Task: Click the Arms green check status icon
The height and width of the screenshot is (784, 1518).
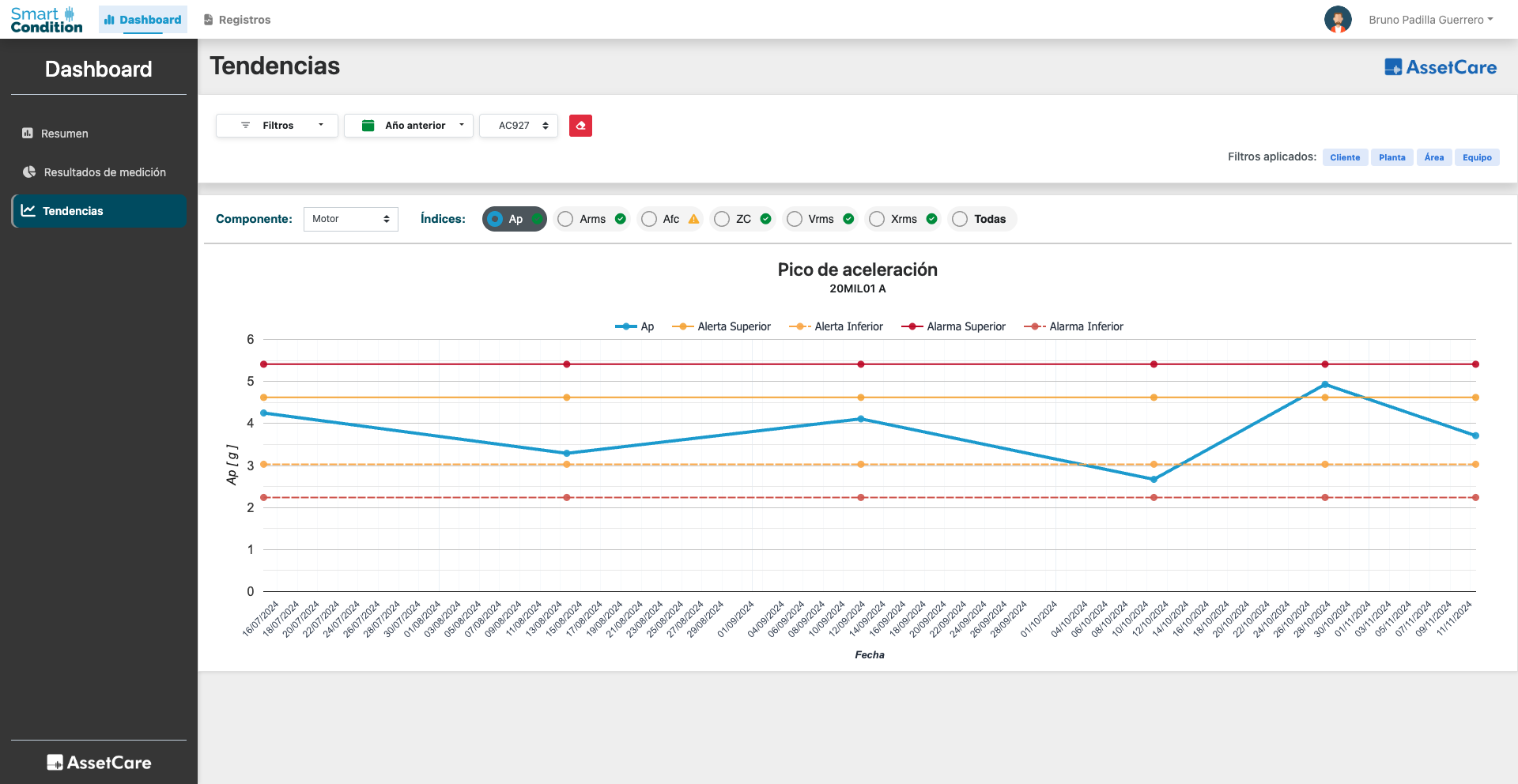Action: pos(621,219)
